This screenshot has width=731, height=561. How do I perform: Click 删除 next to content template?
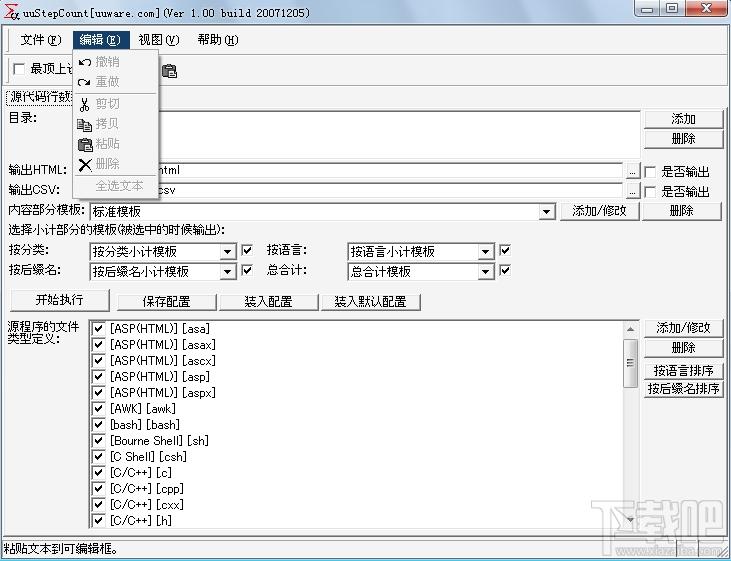tap(682, 211)
